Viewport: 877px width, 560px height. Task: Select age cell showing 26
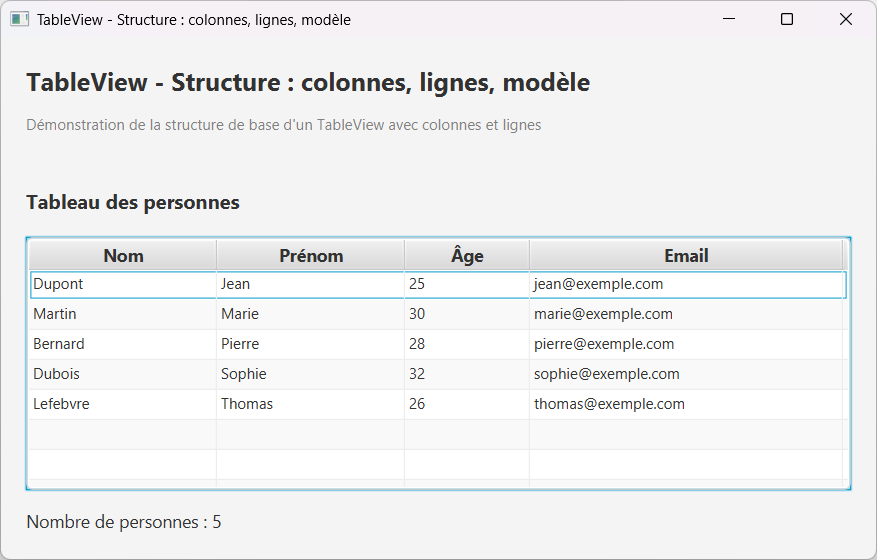point(467,404)
